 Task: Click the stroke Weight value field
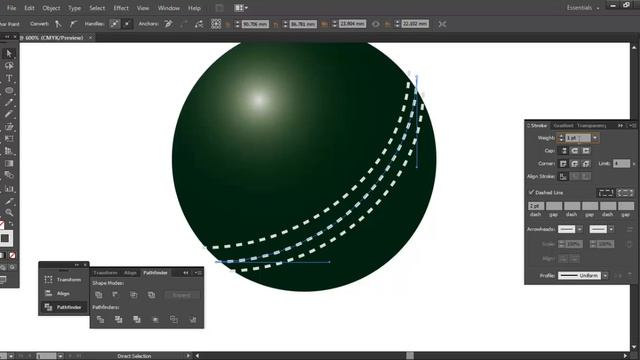coord(578,138)
